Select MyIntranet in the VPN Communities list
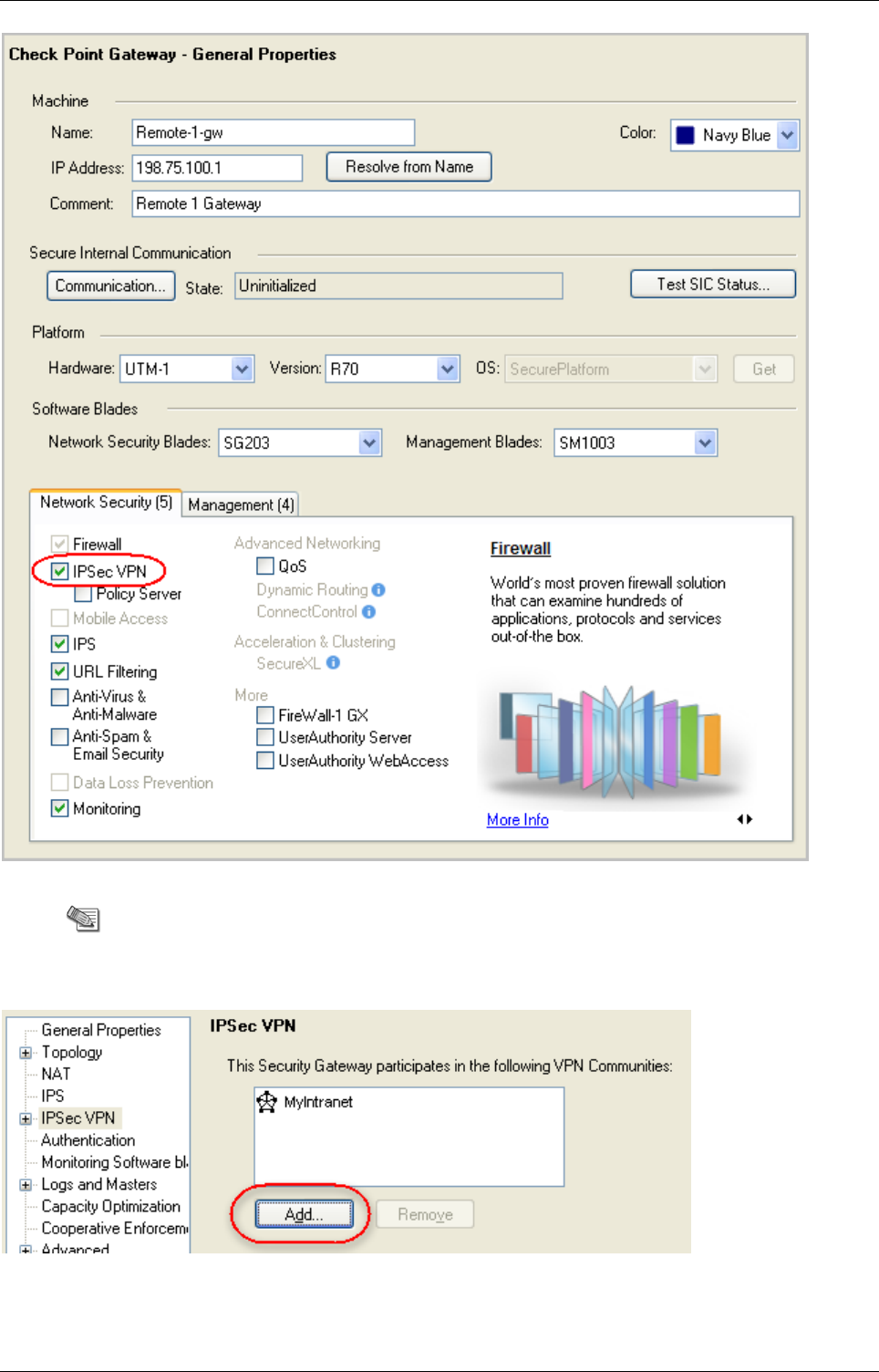This screenshot has width=879, height=1372. click(318, 1102)
